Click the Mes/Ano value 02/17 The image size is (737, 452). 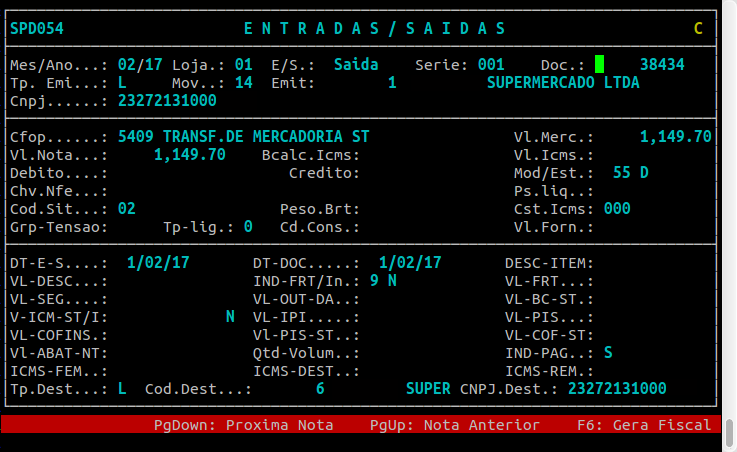click(x=139, y=64)
